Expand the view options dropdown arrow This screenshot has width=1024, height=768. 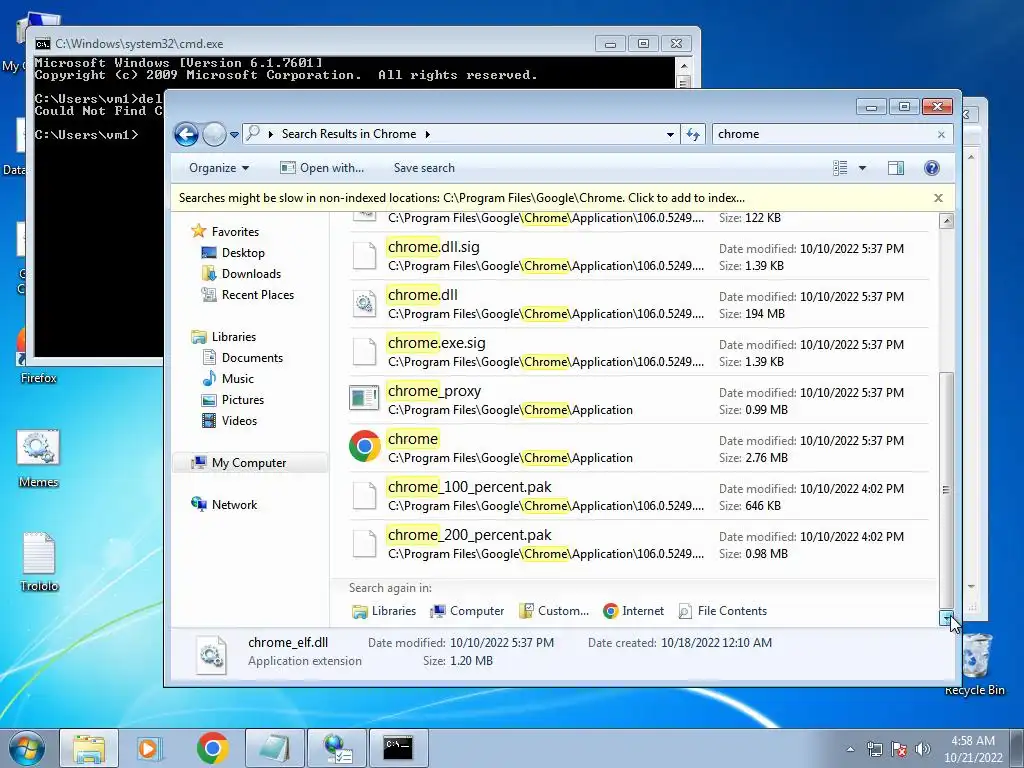pyautogui.click(x=862, y=168)
